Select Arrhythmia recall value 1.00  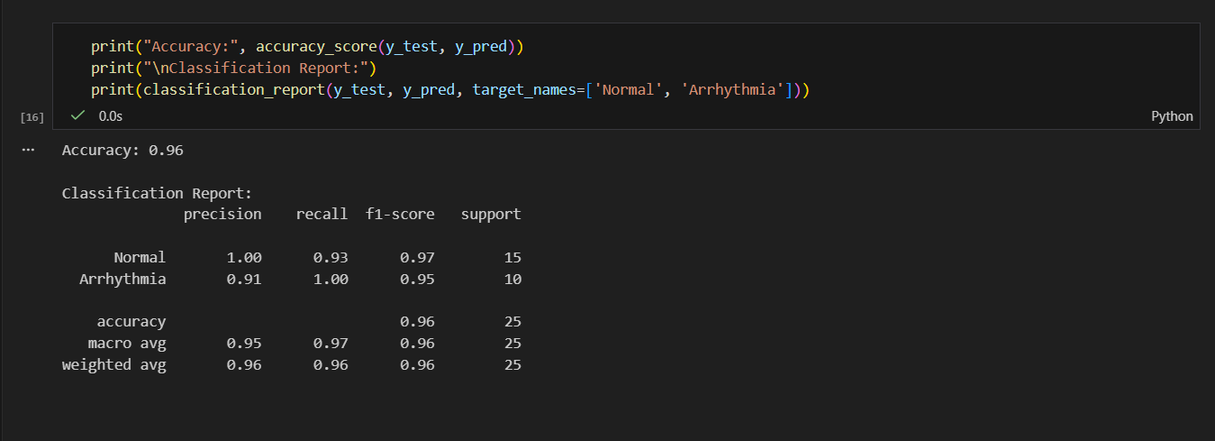pos(331,279)
